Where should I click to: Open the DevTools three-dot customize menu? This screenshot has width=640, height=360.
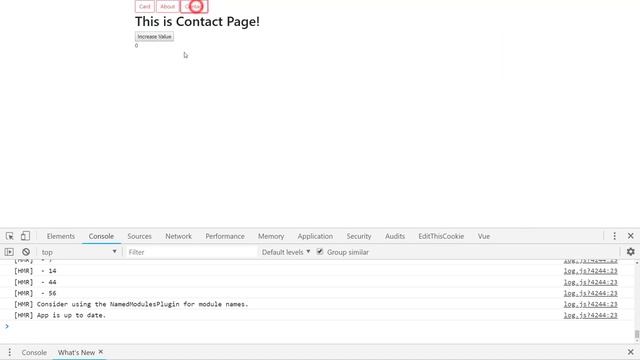click(614, 236)
